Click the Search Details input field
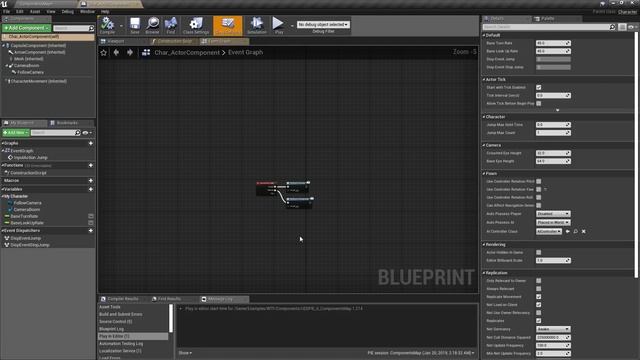 (546, 27)
